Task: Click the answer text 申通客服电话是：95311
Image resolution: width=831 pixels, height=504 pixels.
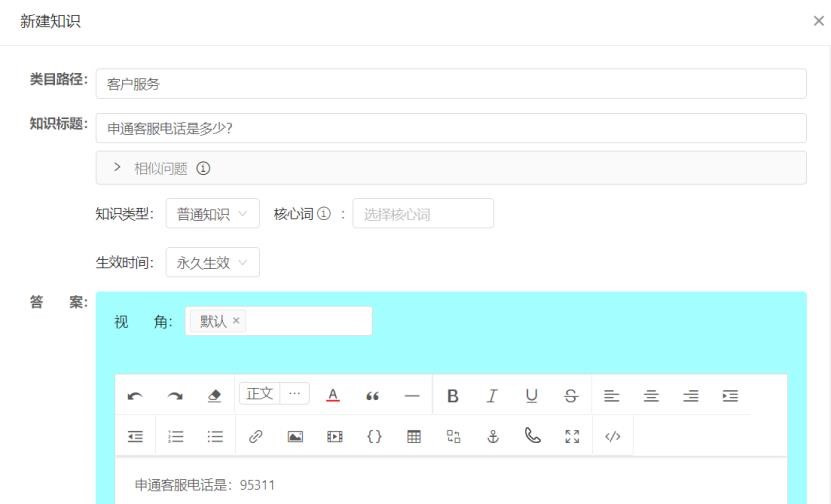Action: pos(205,484)
